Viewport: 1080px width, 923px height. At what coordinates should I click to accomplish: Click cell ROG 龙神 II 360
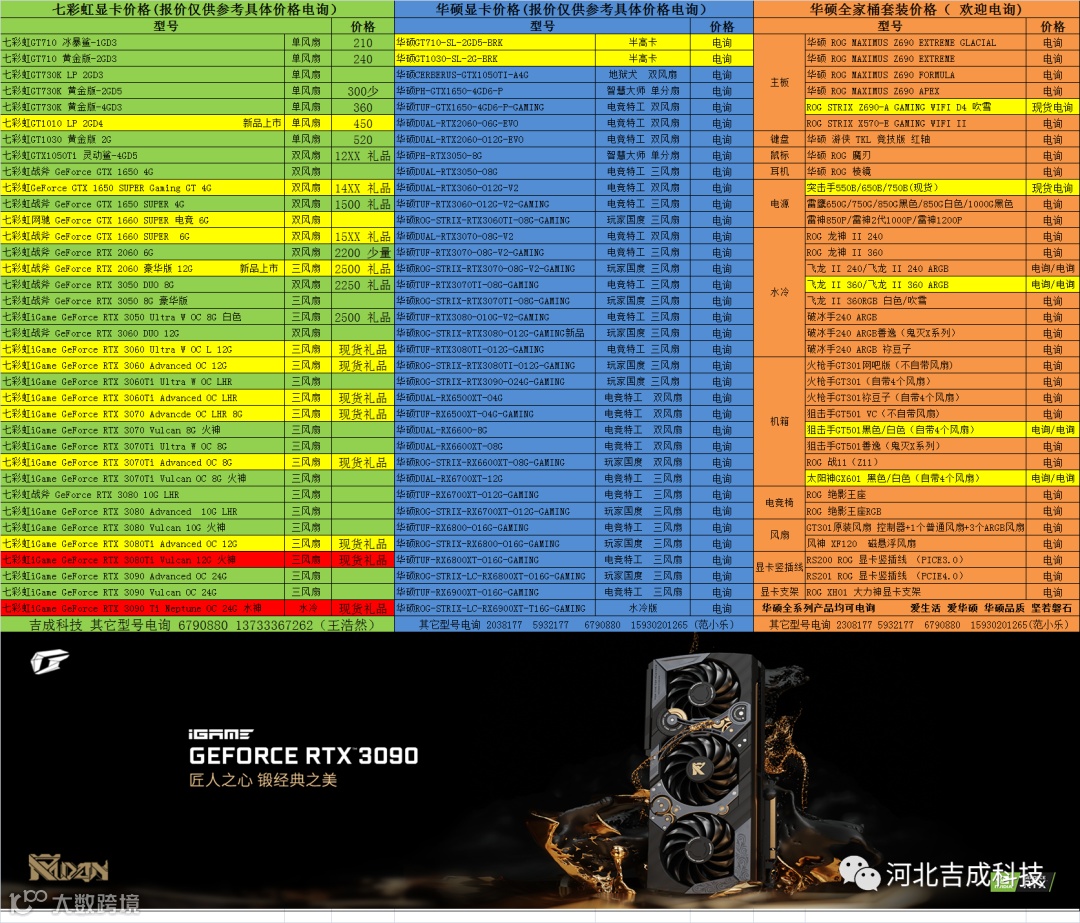click(x=915, y=252)
